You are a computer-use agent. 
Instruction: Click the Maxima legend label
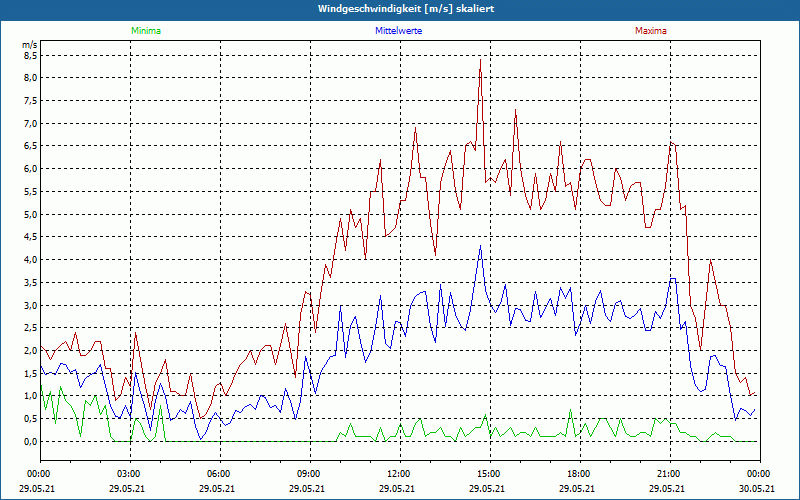coord(650,31)
